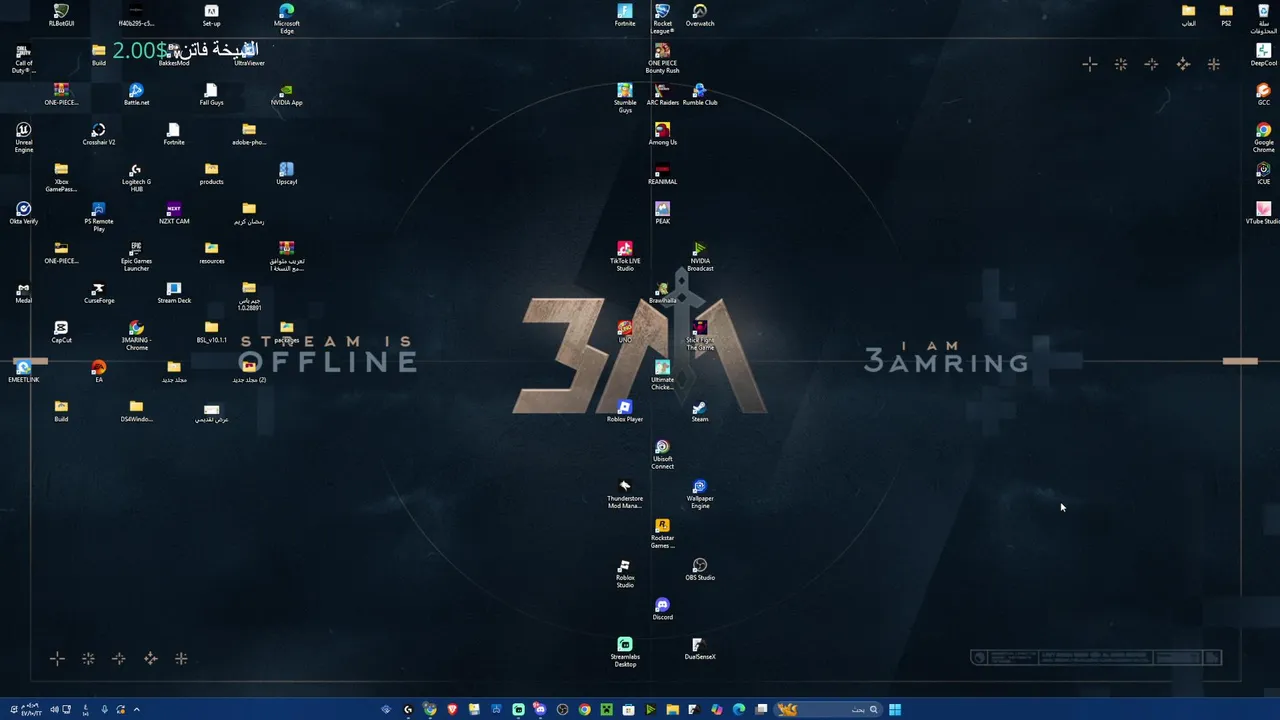Open the PEAK game shortcut
Image resolution: width=1280 pixels, height=720 pixels.
point(662,213)
